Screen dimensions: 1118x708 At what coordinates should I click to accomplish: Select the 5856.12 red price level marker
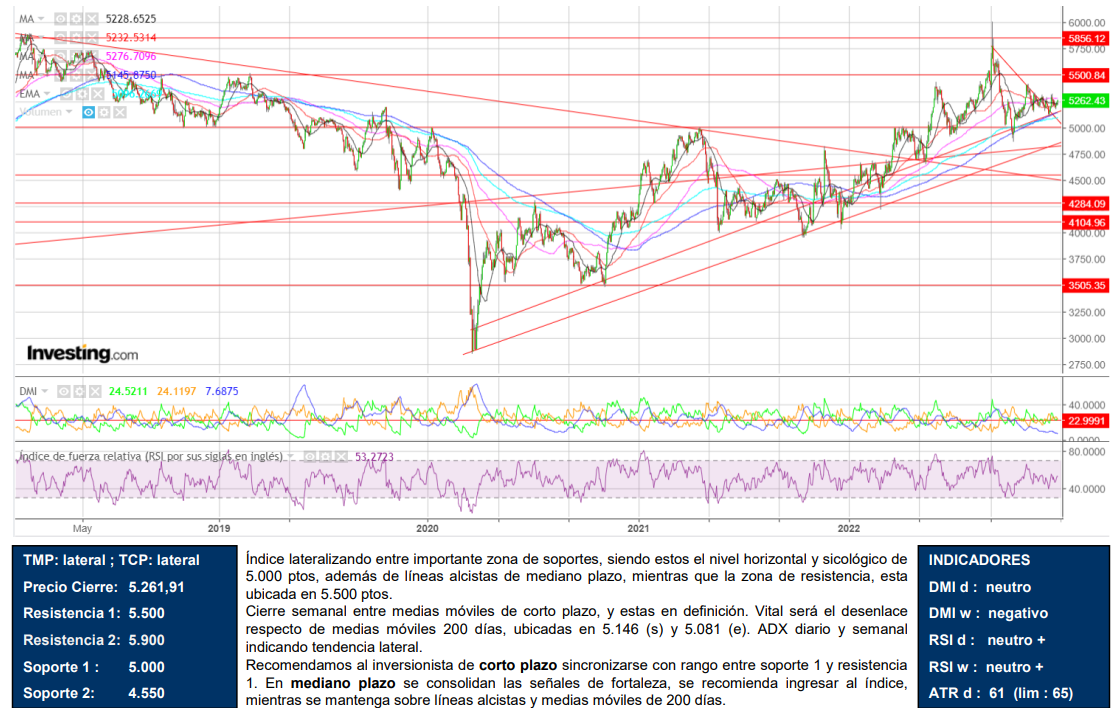[1086, 38]
